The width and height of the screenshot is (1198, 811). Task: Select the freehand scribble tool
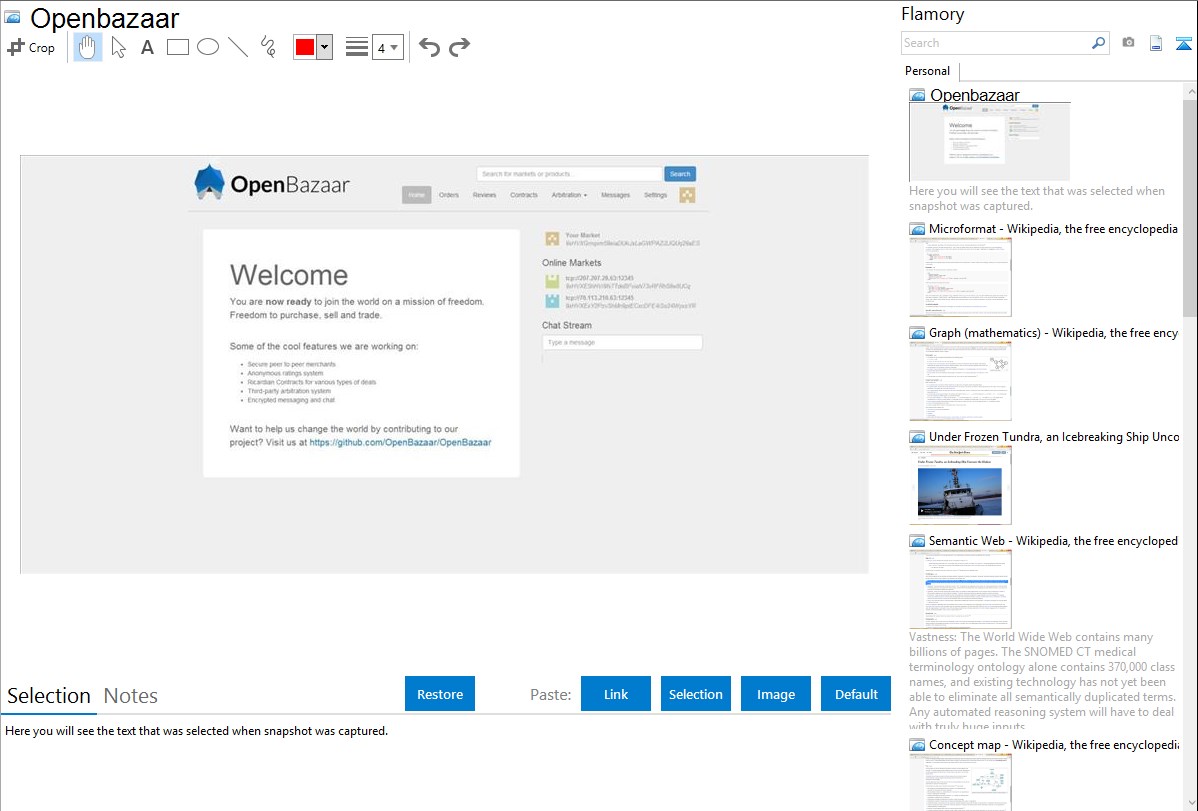click(x=268, y=47)
